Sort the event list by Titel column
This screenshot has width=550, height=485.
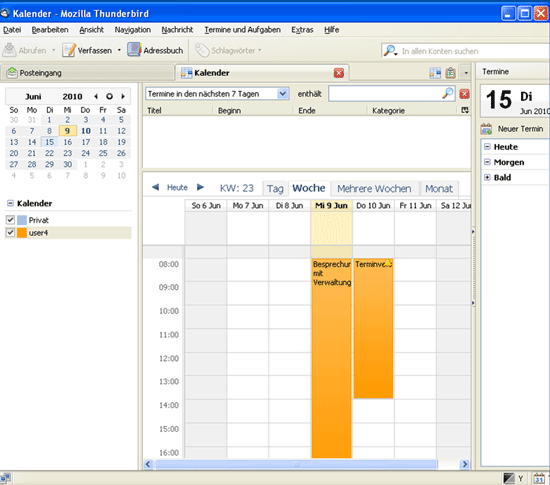pyautogui.click(x=178, y=110)
